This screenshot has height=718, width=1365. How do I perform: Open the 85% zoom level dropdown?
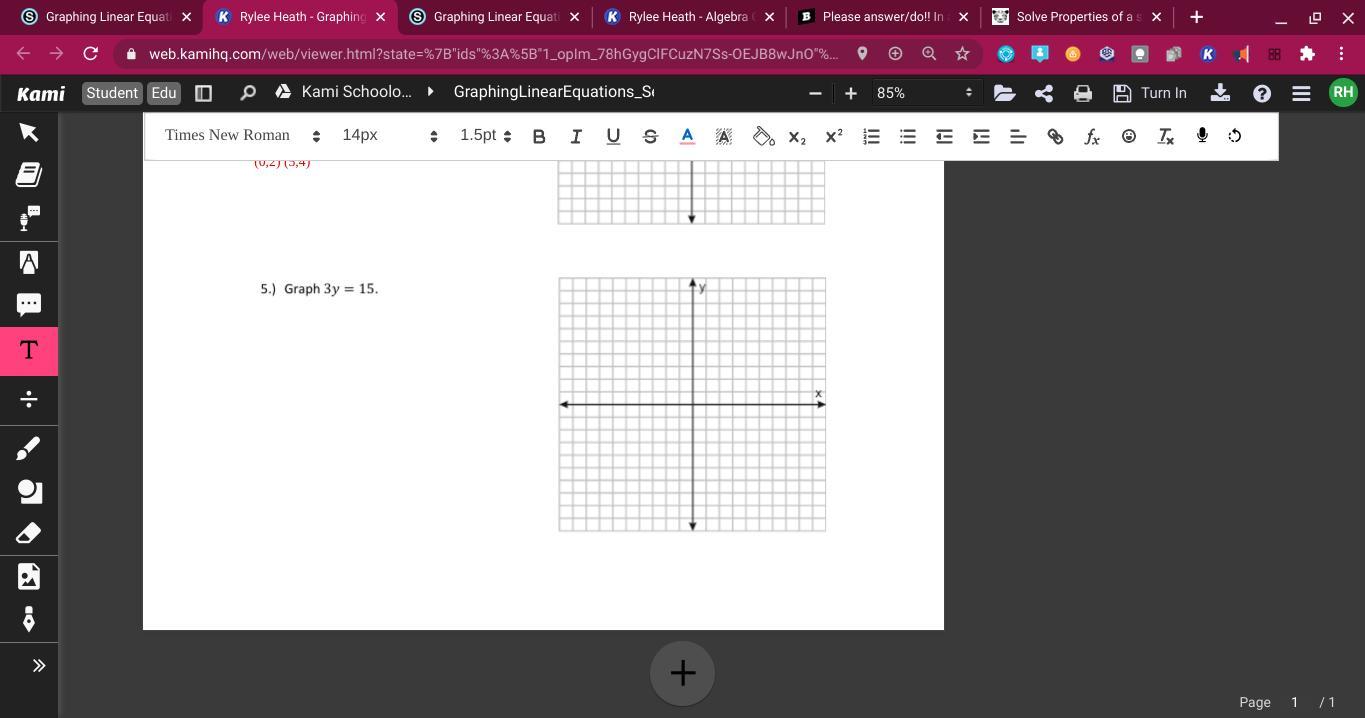[x=923, y=93]
